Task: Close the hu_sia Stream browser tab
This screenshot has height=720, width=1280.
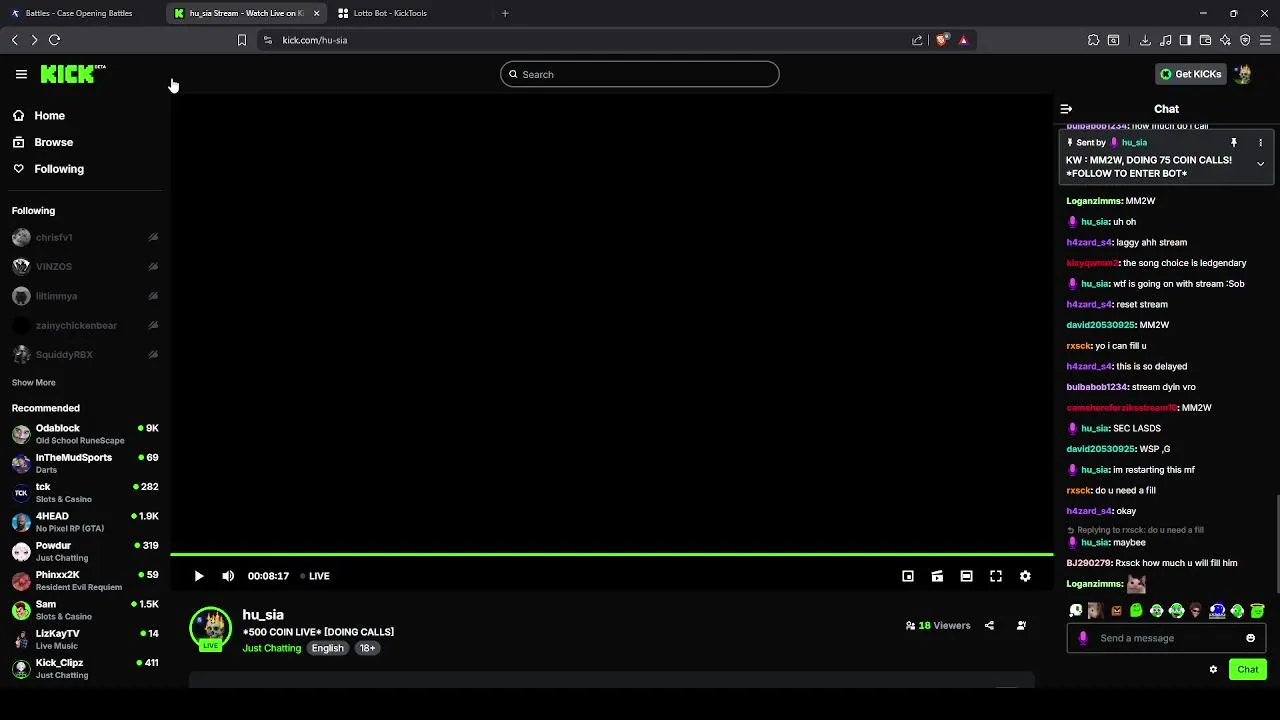Action: [x=316, y=13]
